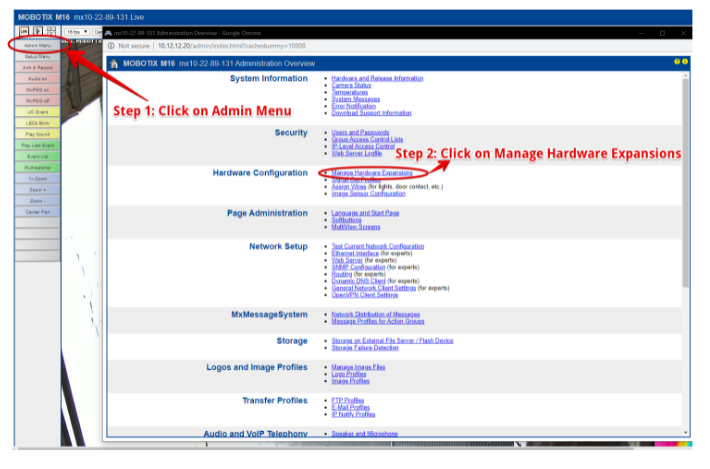Click the Admin Menu softbutton
Screen dimensions: 710x469
pos(38,45)
